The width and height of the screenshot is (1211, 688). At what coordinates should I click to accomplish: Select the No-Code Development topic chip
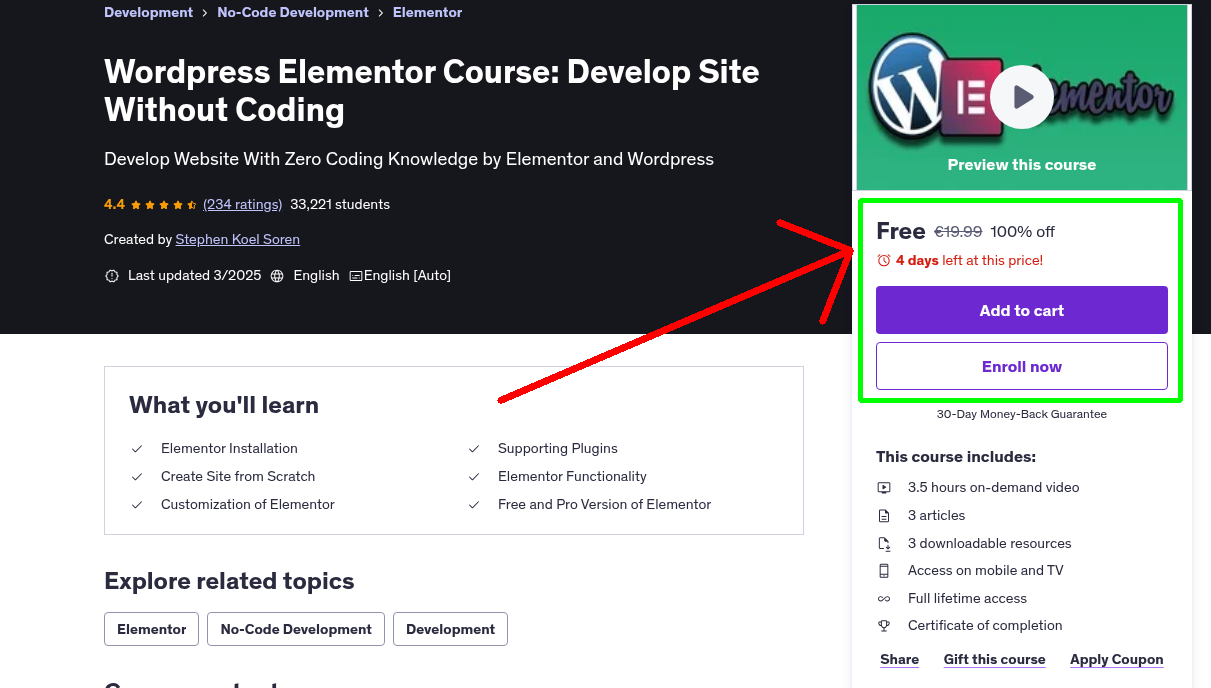[x=296, y=629]
